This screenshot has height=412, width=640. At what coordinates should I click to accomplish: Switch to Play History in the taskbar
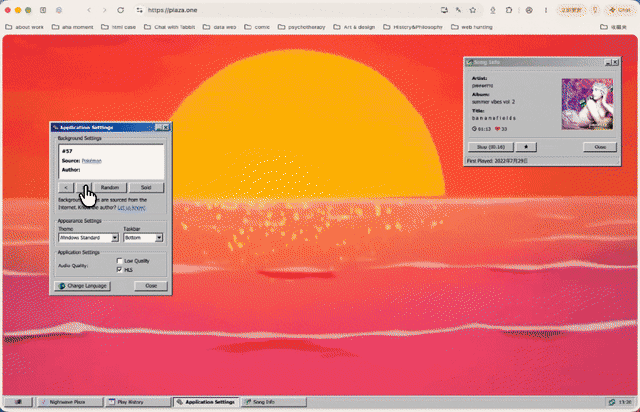pos(138,402)
